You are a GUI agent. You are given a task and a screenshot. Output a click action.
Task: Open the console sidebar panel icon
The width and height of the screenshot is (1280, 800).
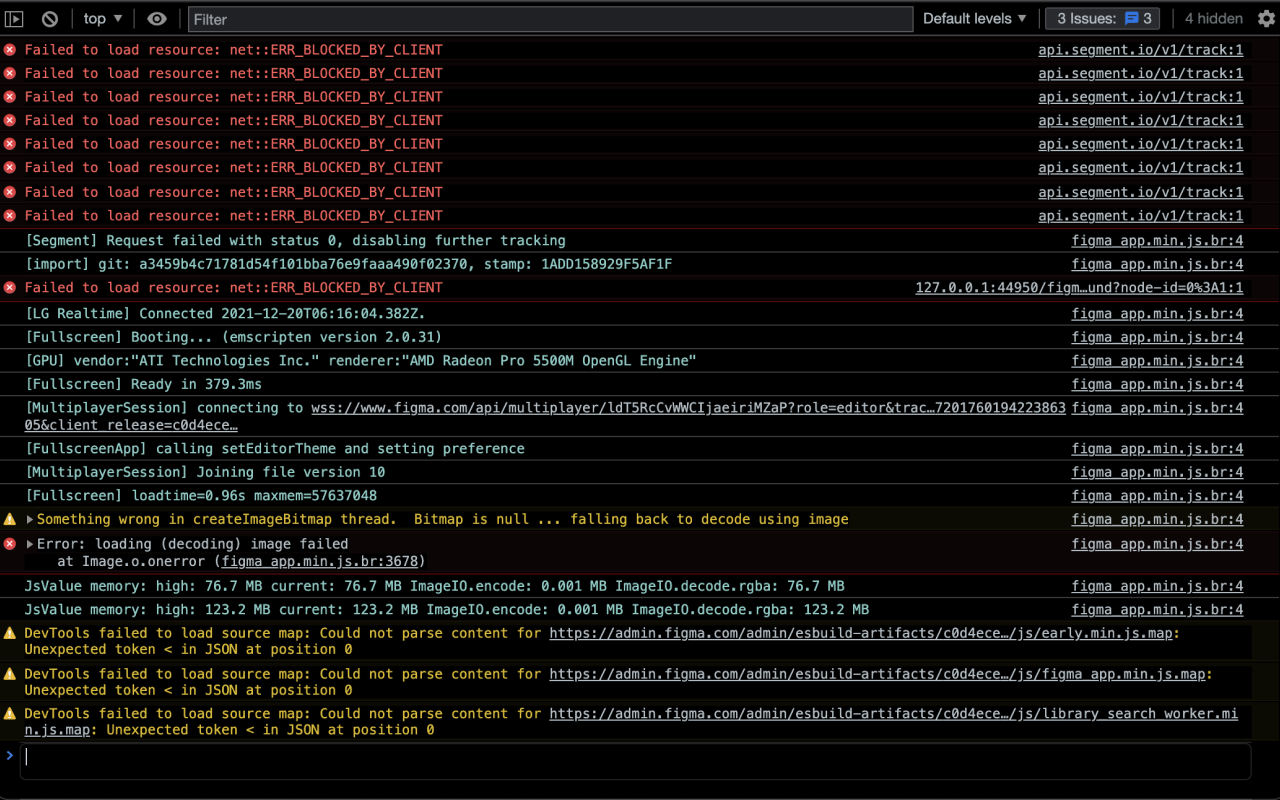[x=14, y=18]
